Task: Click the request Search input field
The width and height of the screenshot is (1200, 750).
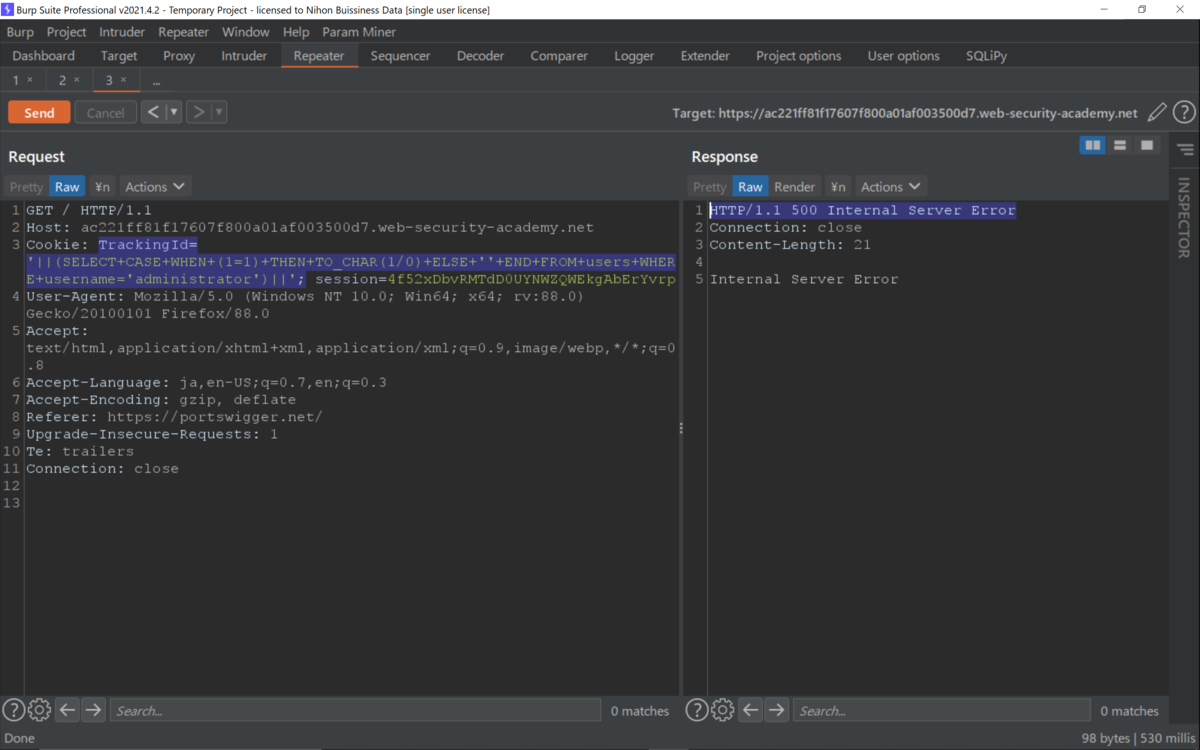Action: click(355, 711)
